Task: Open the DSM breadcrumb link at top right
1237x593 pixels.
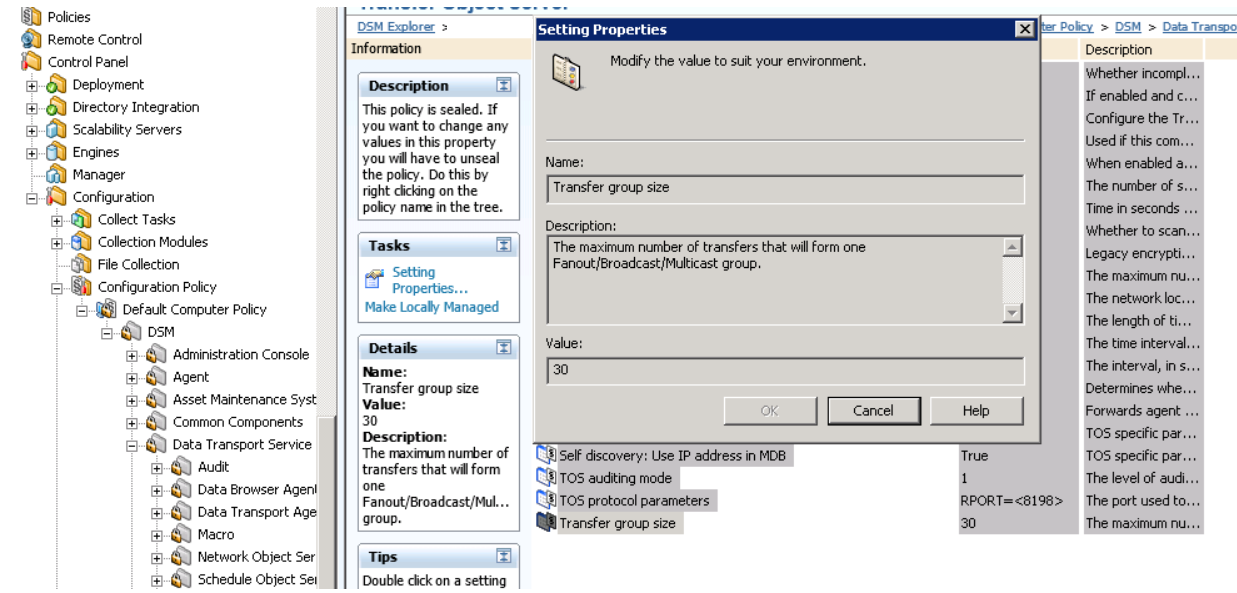Action: point(1128,27)
